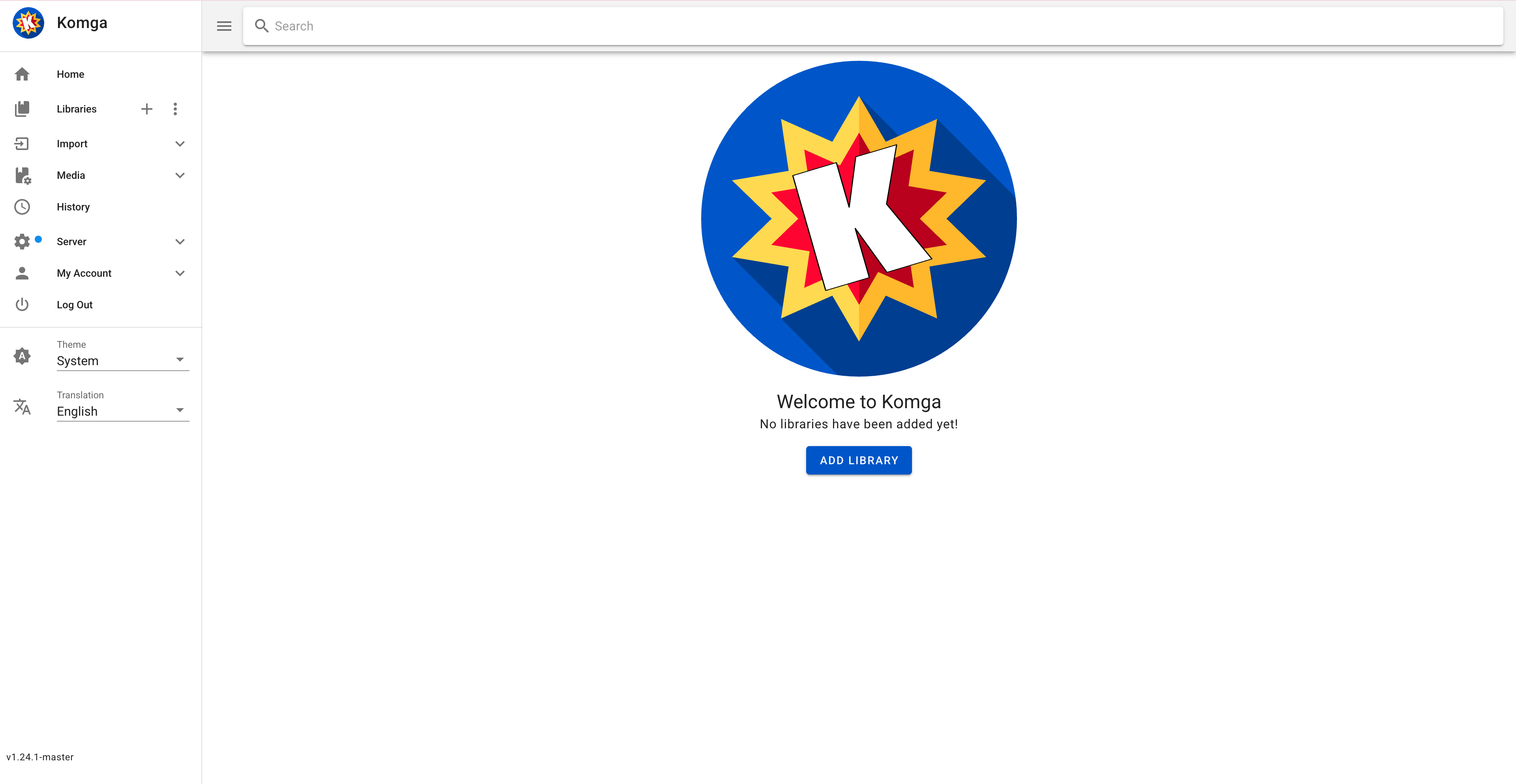
Task: Open Media settings via its icon
Action: click(23, 175)
